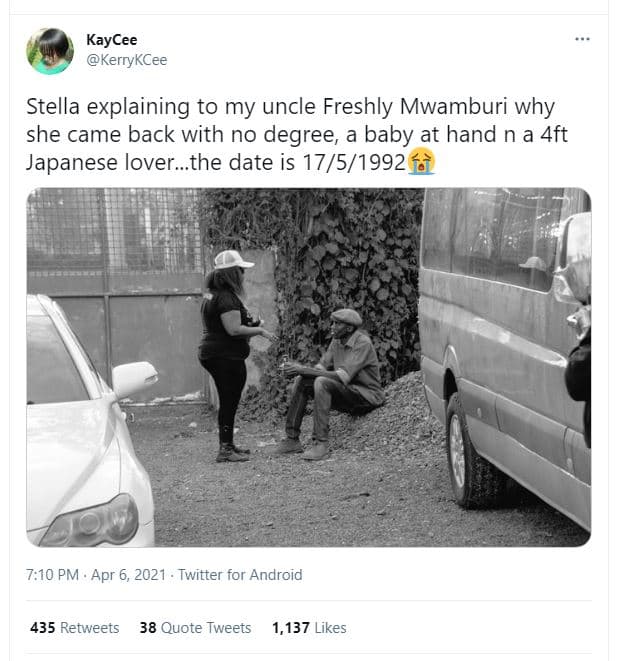619x661 pixels.
Task: Click the crying emoji in the tweet
Action: [x=422, y=161]
